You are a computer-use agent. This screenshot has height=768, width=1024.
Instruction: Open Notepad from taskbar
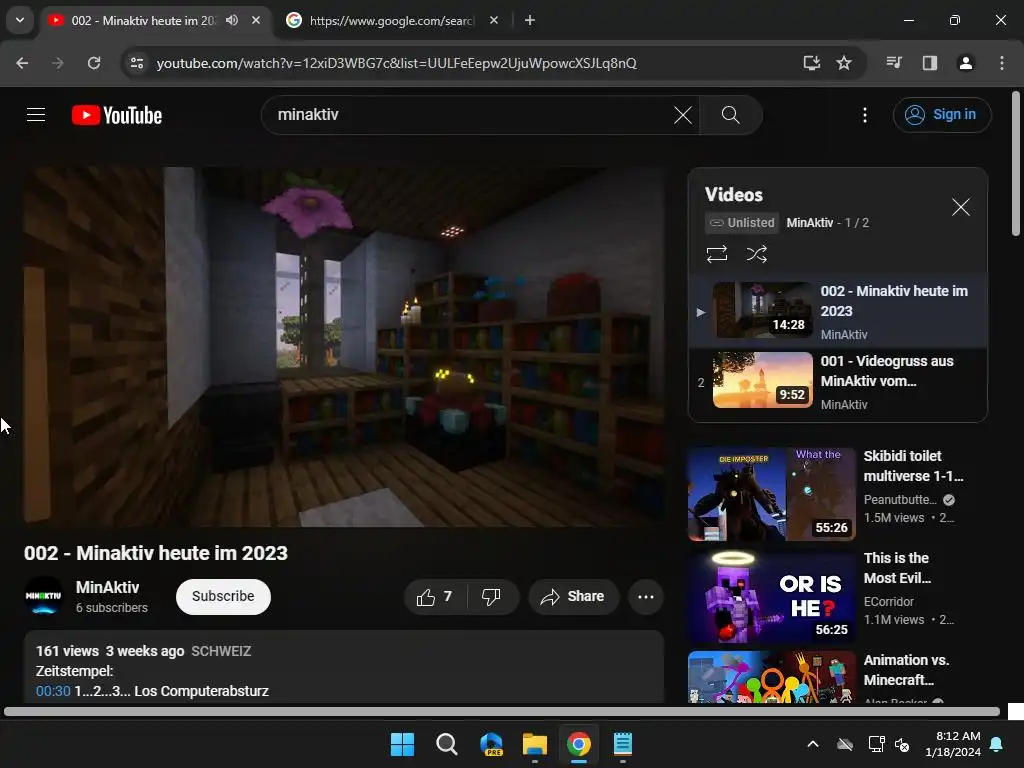pos(622,744)
